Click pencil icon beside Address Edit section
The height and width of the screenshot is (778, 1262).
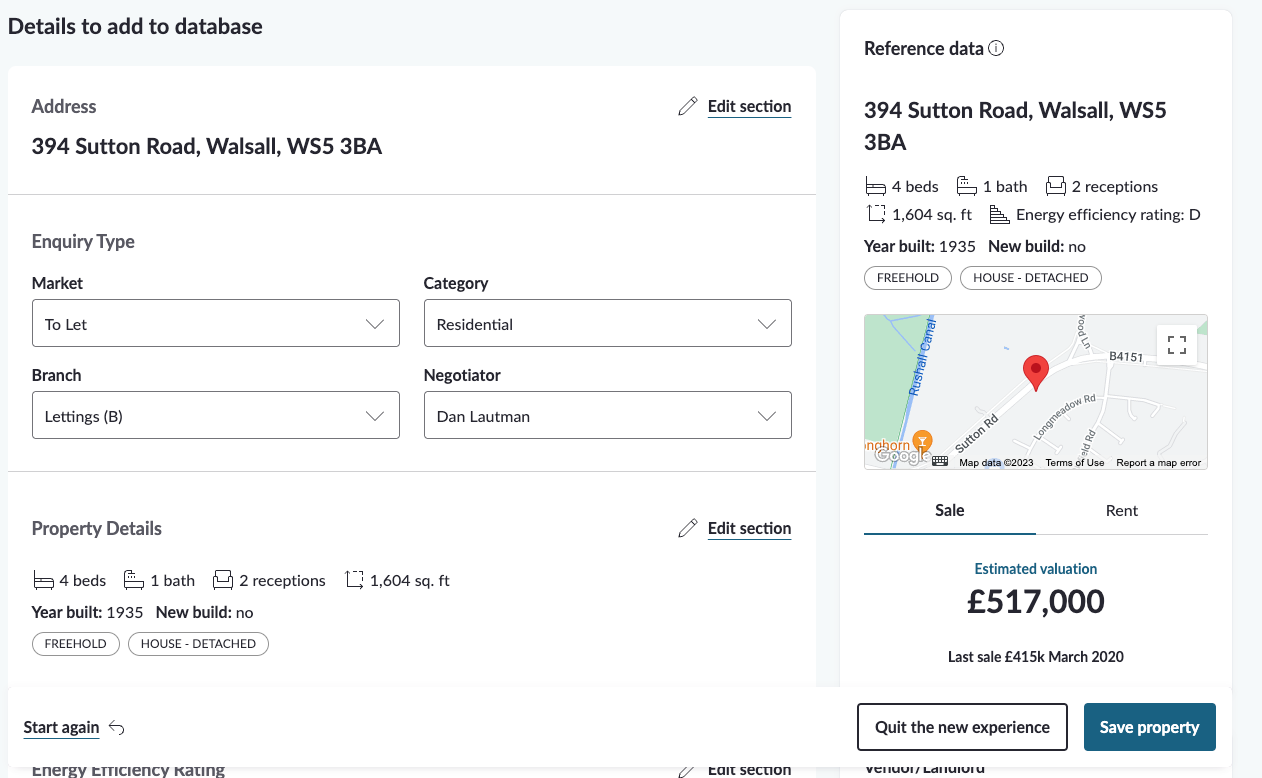click(687, 107)
